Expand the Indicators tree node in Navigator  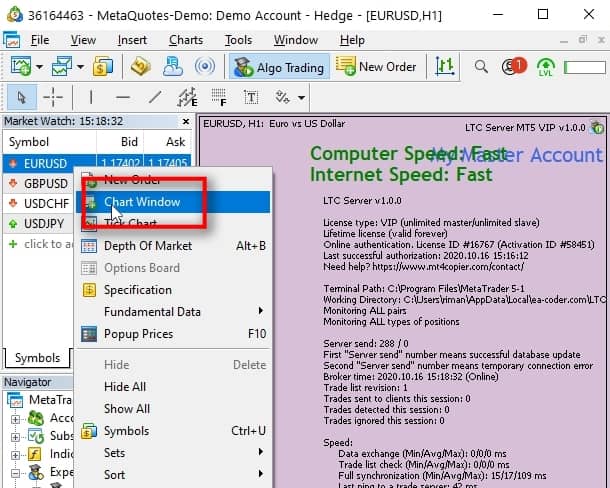click(x=15, y=455)
